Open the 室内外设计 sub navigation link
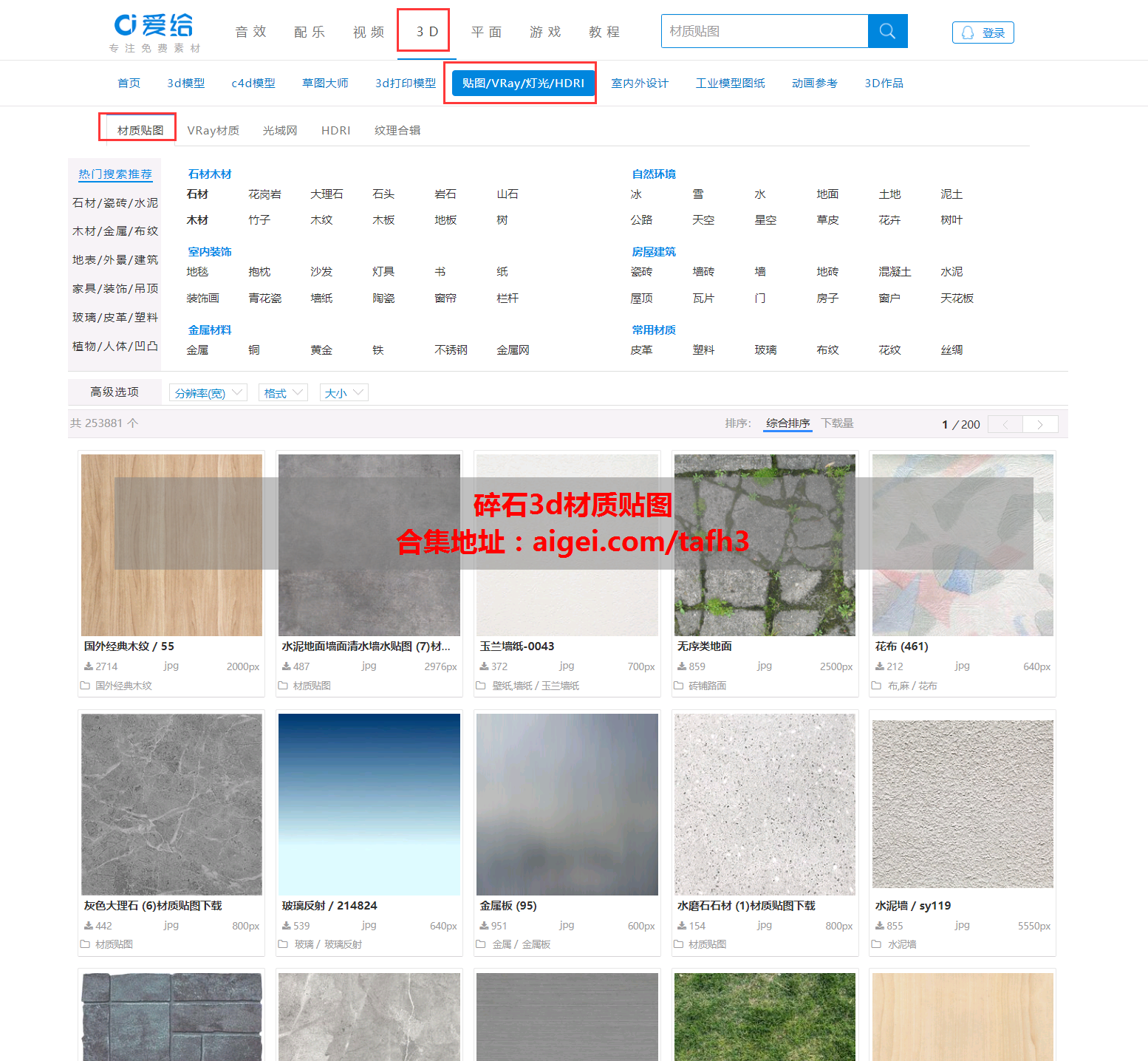This screenshot has width=1148, height=1061. [640, 83]
